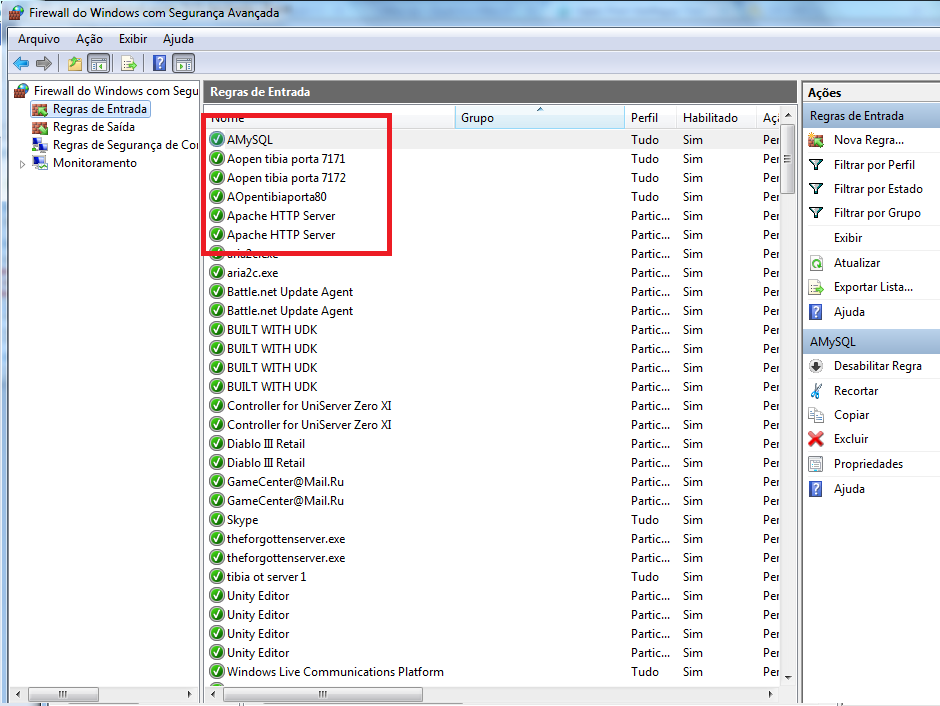Click the funnel icon for Filtrar por Grupo

(x=816, y=213)
